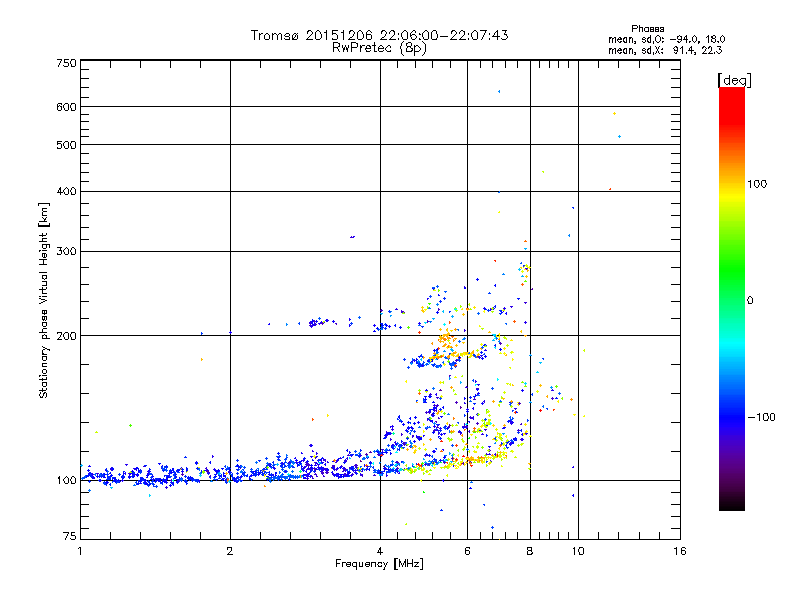
Task: Click the rainbow phase colorbar
Action: click(x=732, y=299)
